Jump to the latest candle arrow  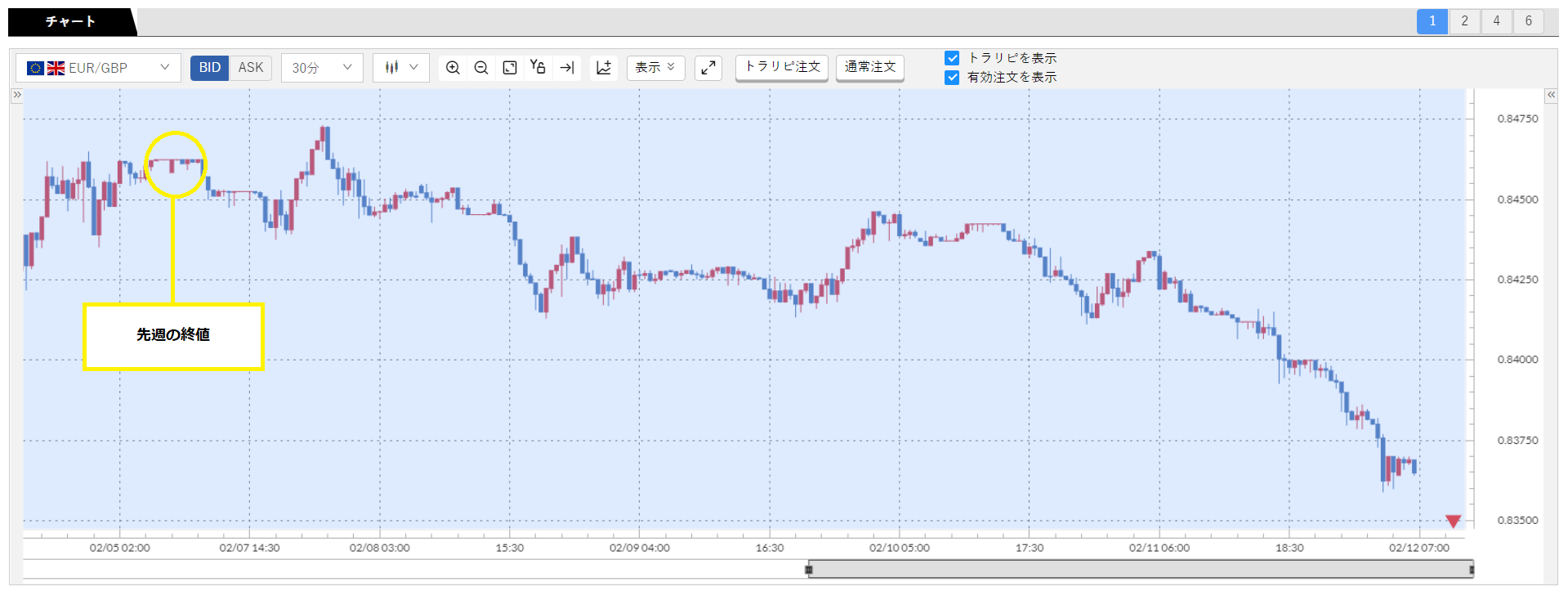(567, 68)
